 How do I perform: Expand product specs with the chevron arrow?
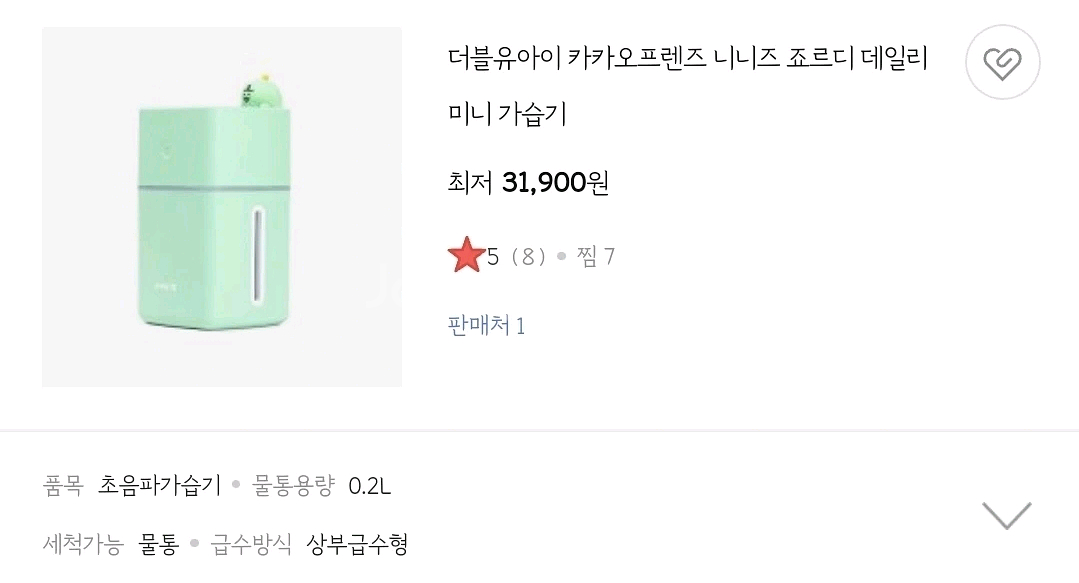click(1006, 515)
